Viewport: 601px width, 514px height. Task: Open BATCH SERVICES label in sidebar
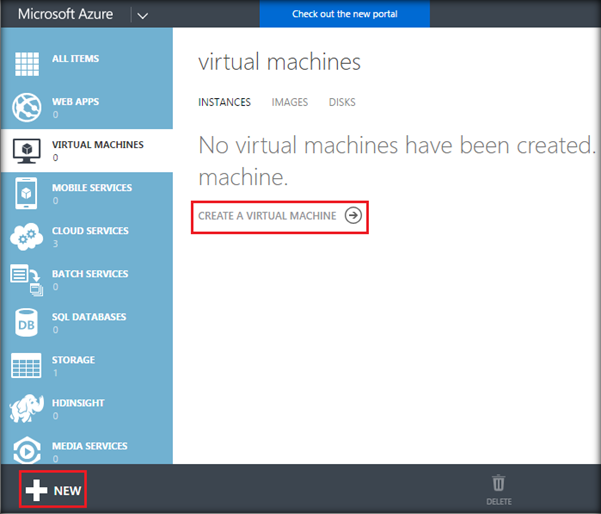pyautogui.click(x=90, y=274)
